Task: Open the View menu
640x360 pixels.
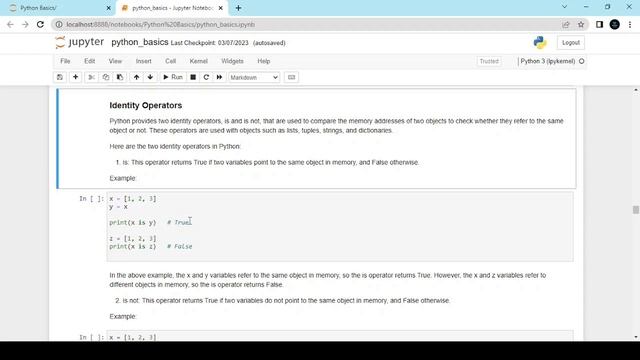Action: [115, 61]
